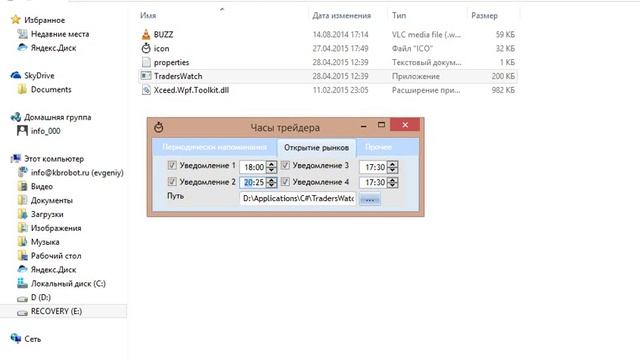640x360 pixels.
Task: Decrease the Уведомление 2 time with down arrow
Action: (271, 185)
